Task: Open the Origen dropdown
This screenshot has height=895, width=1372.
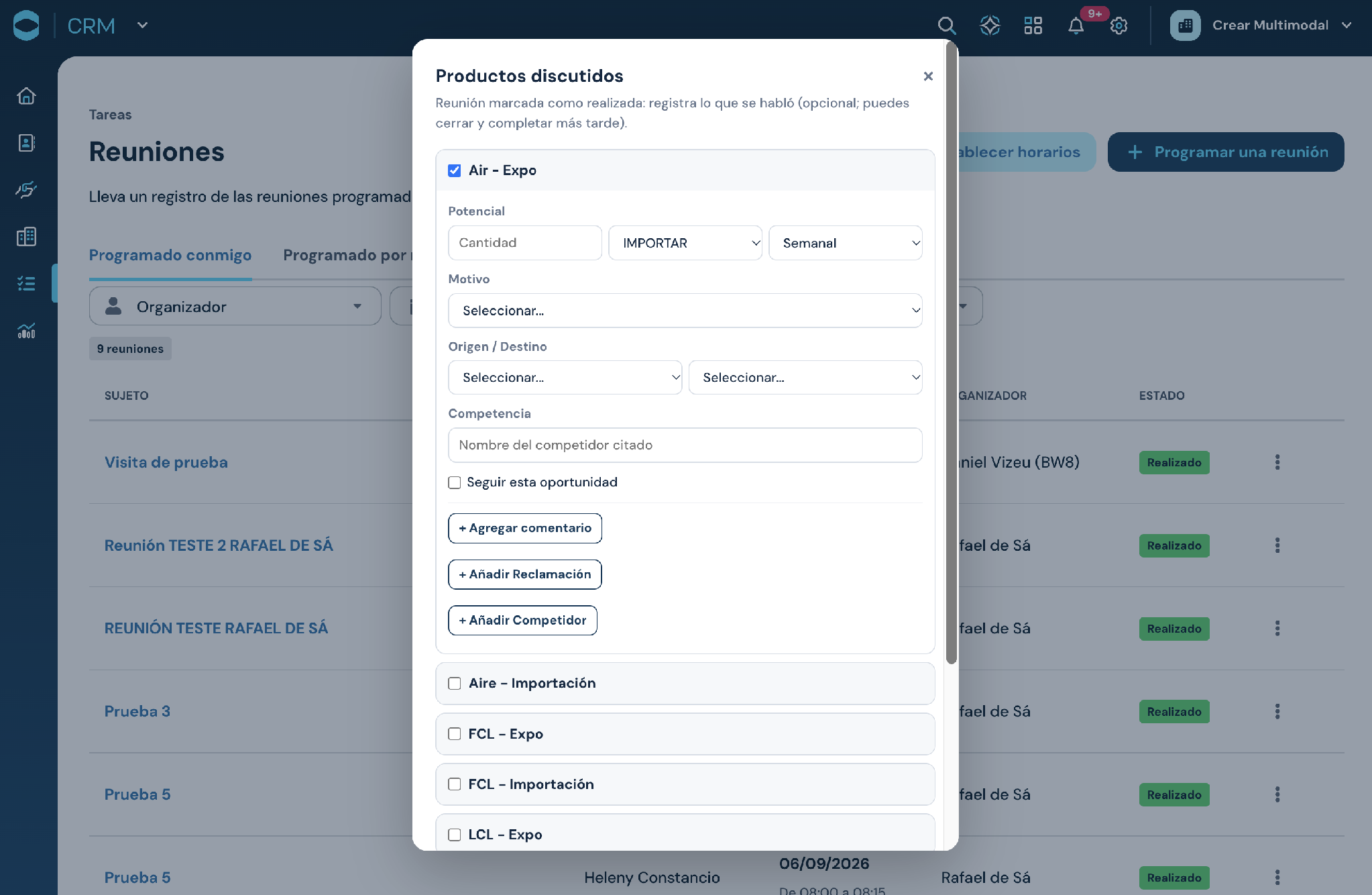Action: click(x=565, y=378)
